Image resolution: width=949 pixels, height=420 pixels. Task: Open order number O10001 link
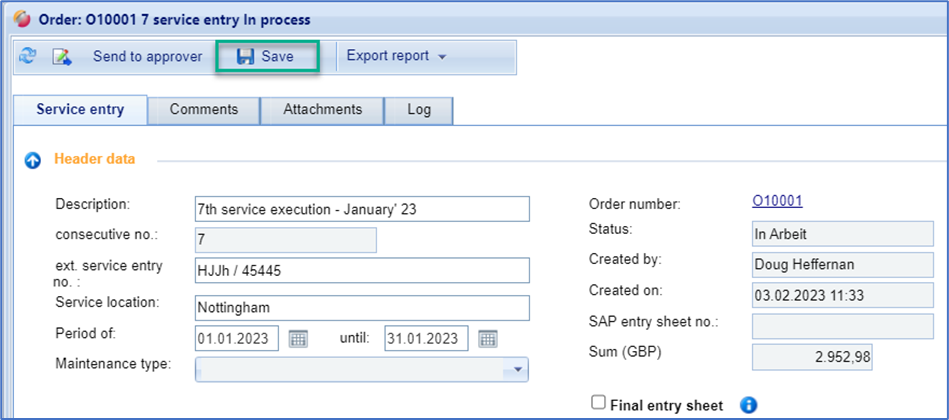[777, 202]
